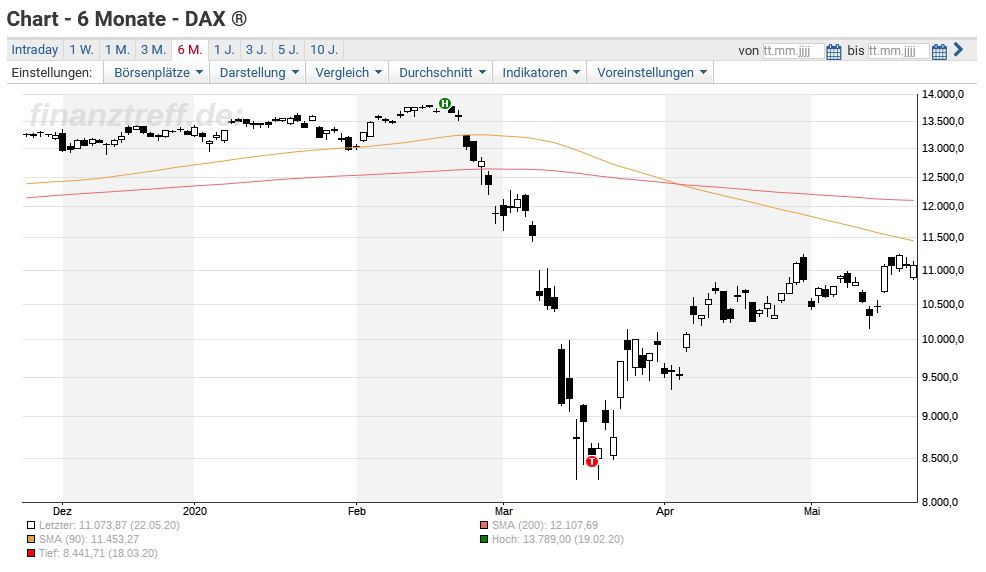Viewport: 986px width, 572px height.
Task: Click 'SMA (90): 11.453,27' legend text
Action: [x=89, y=539]
